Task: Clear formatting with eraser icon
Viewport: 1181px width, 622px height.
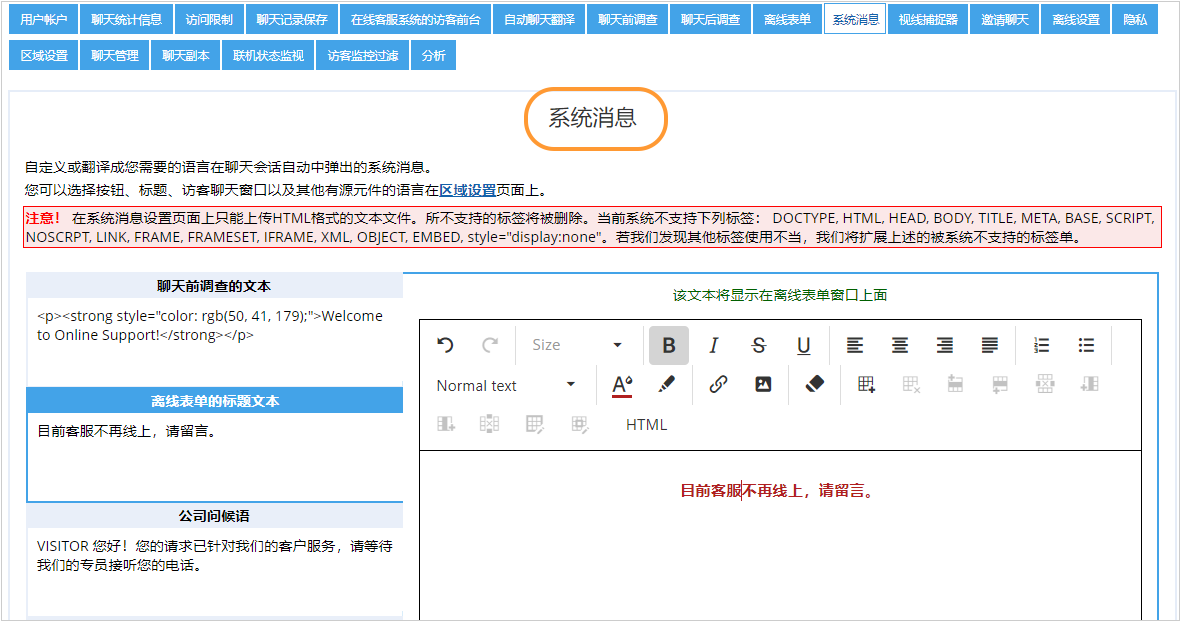Action: point(814,385)
